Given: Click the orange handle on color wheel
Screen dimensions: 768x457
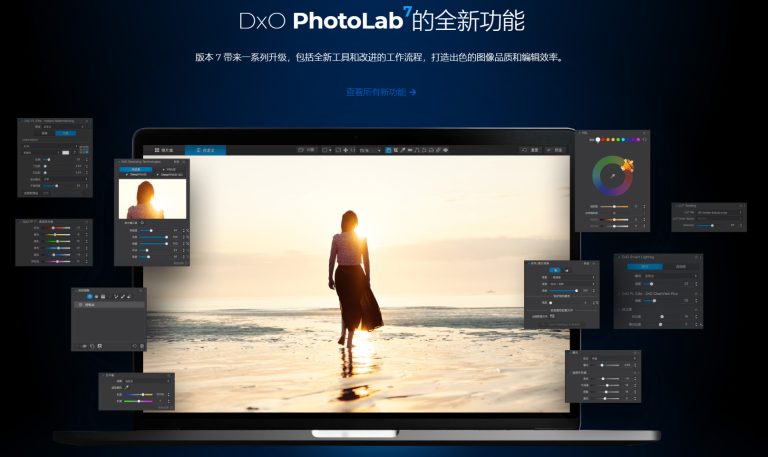Looking at the screenshot, I should click(627, 166).
